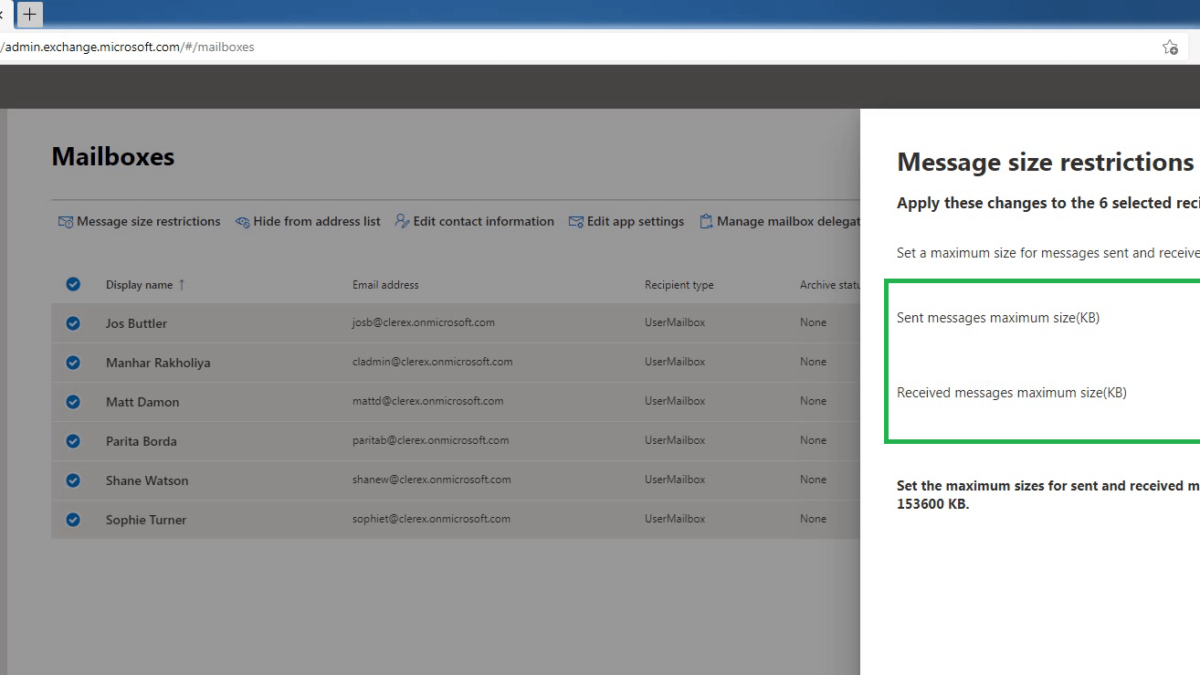
Task: Click the sort arrow beside Display name
Action: (x=182, y=285)
